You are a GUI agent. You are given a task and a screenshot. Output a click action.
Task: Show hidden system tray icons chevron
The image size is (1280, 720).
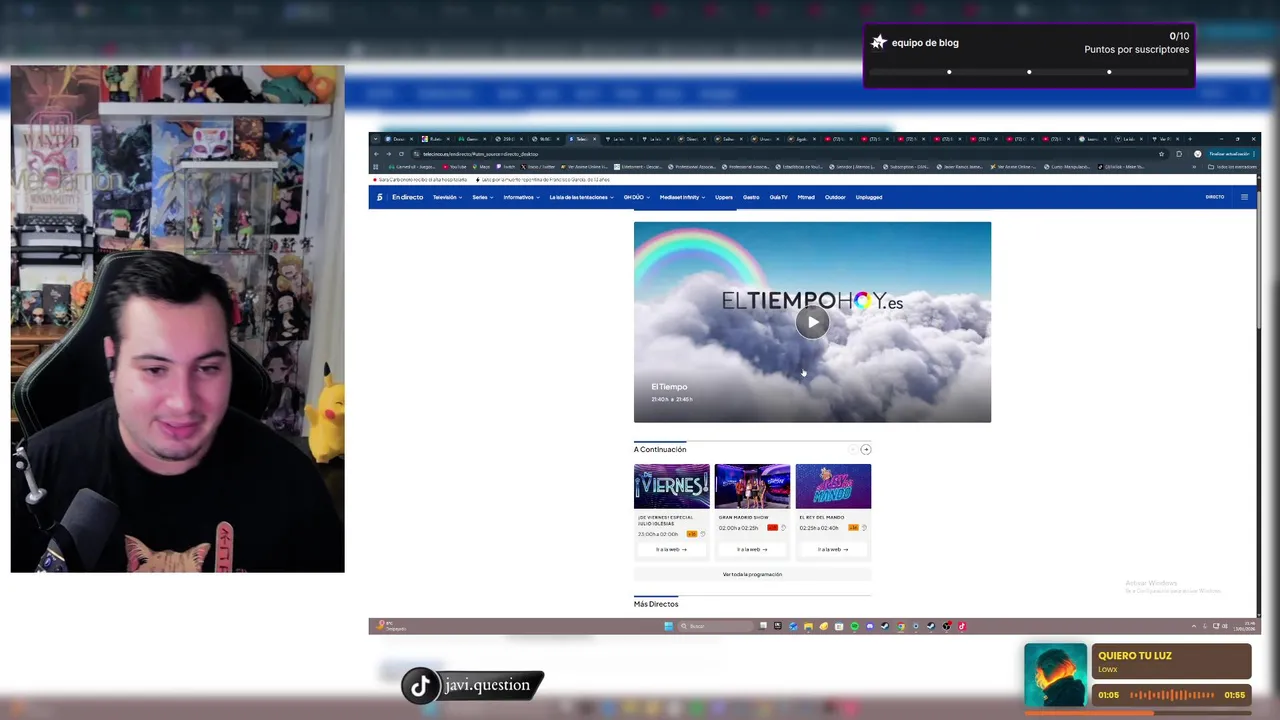click(1193, 626)
